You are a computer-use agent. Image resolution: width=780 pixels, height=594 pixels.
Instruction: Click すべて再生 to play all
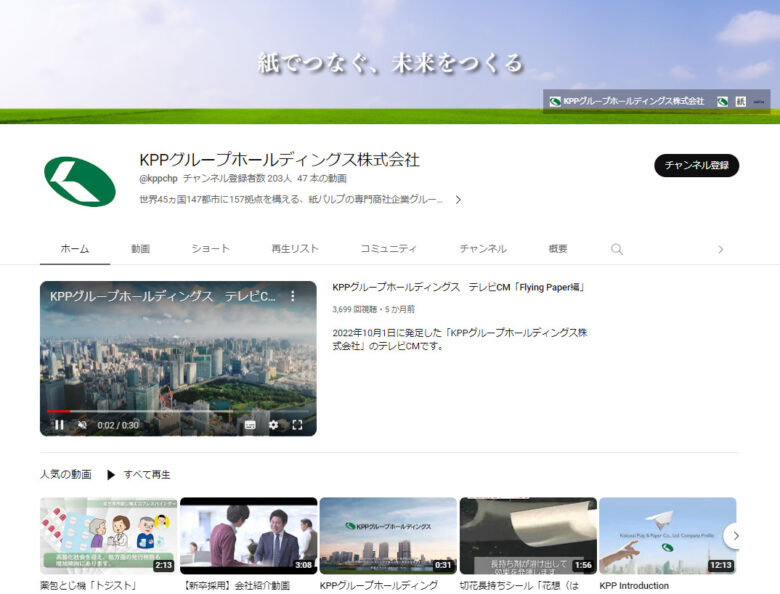[147, 475]
